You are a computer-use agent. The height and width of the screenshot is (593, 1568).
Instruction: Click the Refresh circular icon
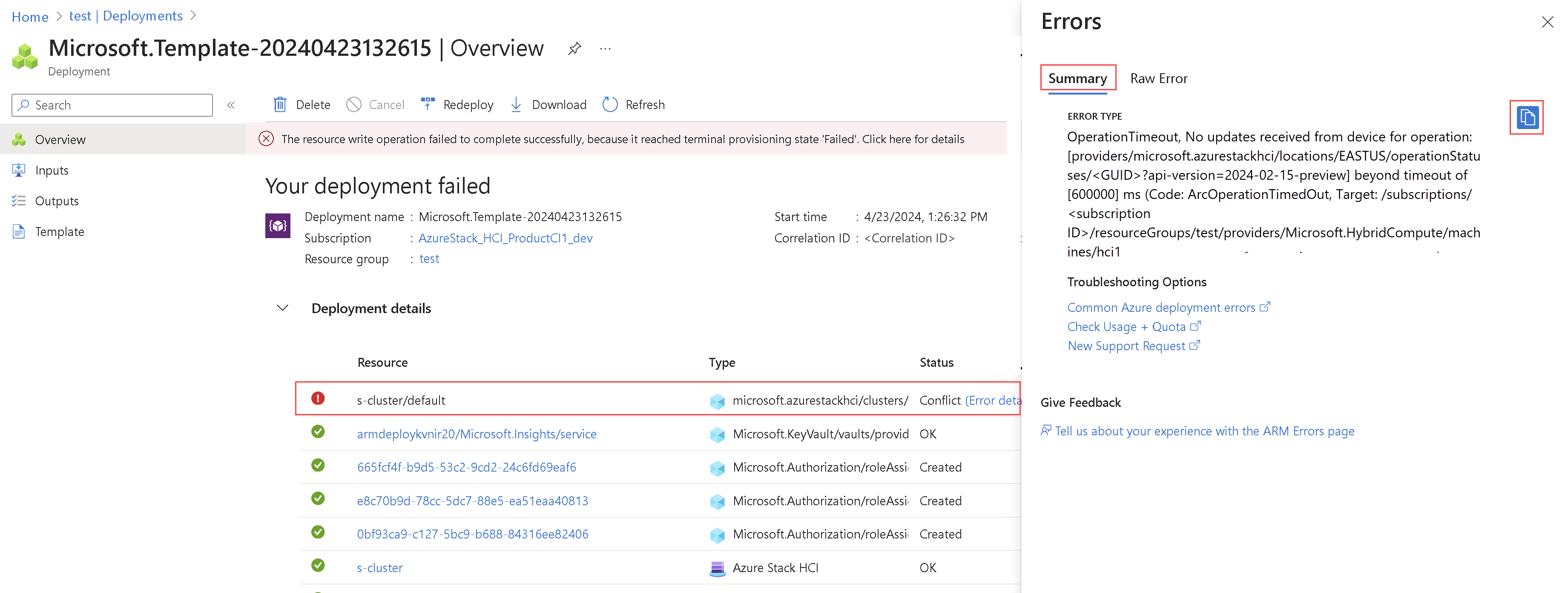[610, 105]
